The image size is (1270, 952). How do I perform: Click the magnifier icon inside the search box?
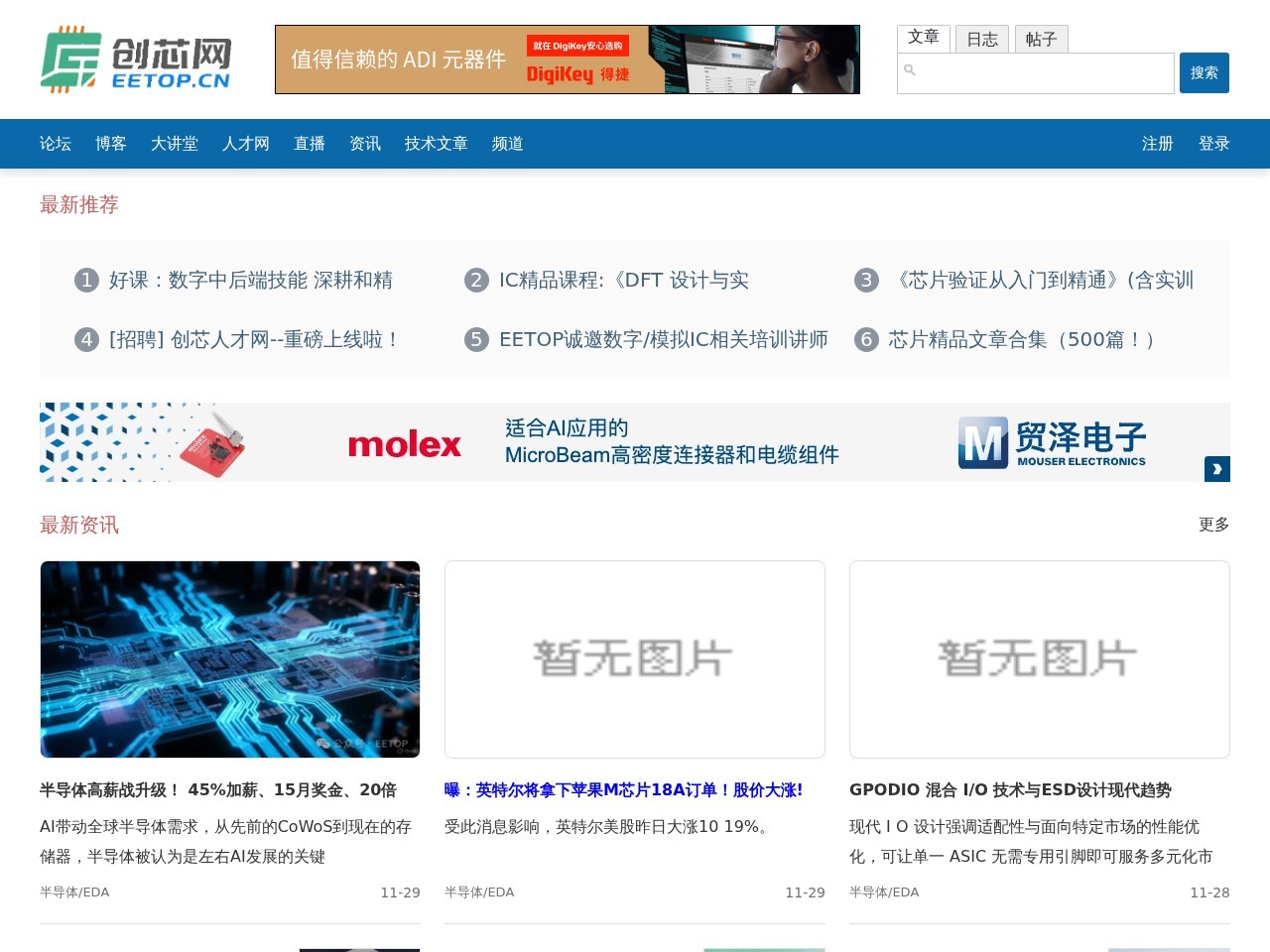911,70
